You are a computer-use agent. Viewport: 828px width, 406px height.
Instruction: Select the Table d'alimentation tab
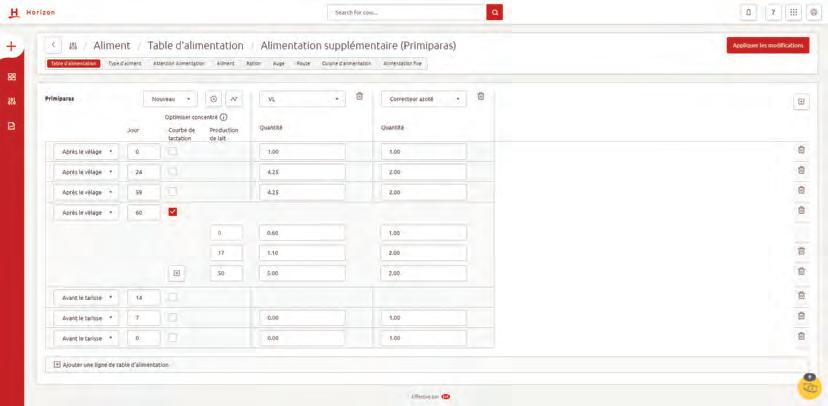click(73, 63)
